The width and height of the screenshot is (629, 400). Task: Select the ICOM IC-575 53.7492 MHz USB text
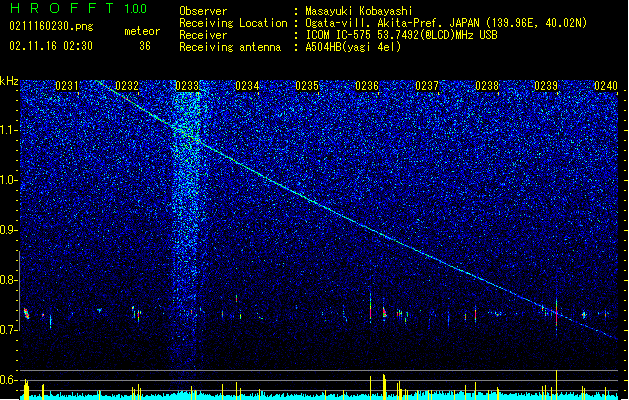tap(402, 35)
